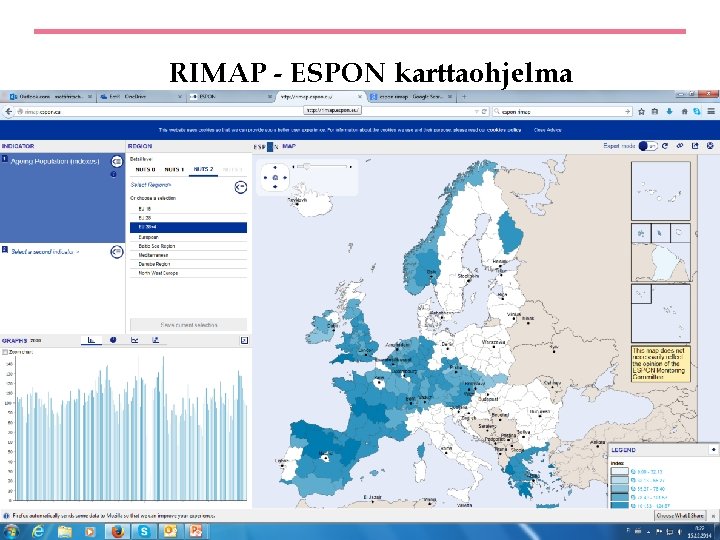Select the NUTS 0 detail level tab
This screenshot has height=540, width=720.
click(146, 169)
